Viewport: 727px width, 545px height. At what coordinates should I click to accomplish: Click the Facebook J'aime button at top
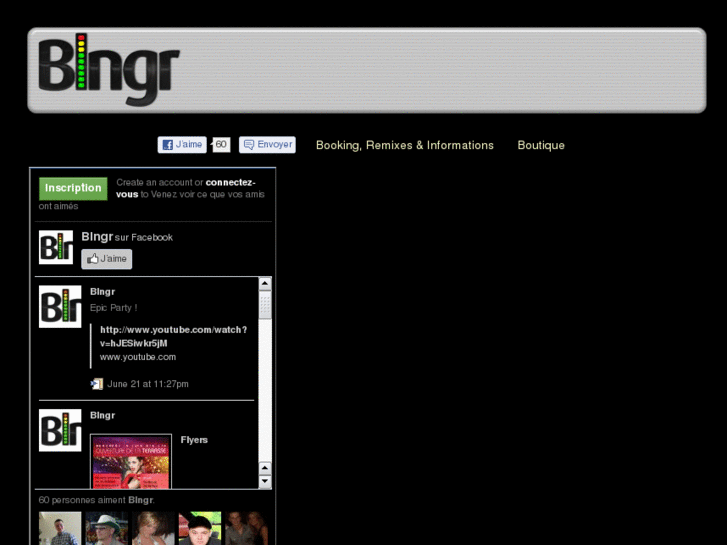(x=182, y=145)
